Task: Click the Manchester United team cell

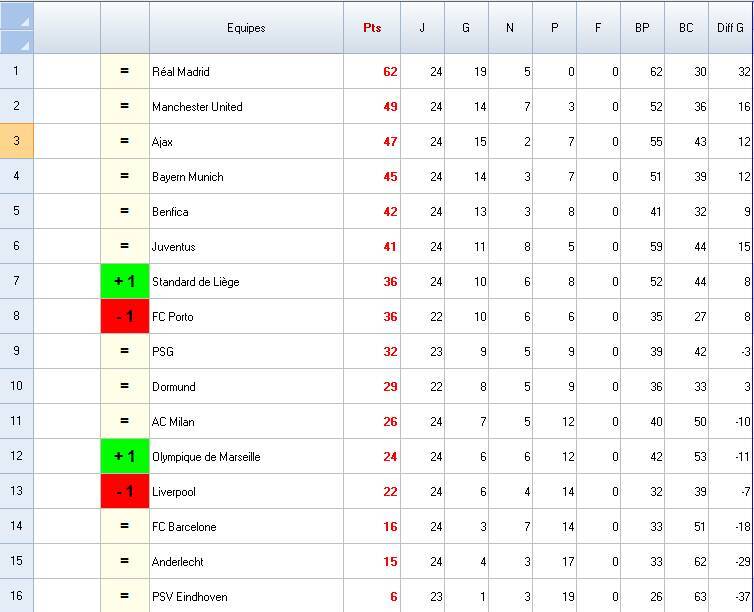Action: 246,106
